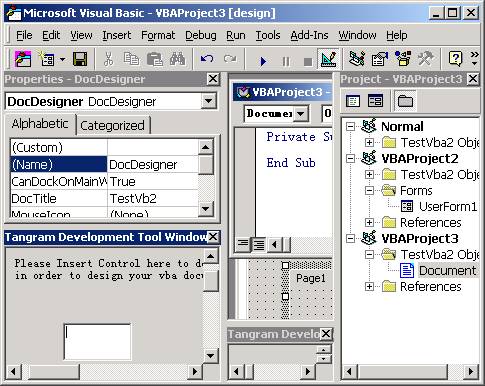Select the DocTitle property row
This screenshot has width=485, height=386.
coord(104,199)
